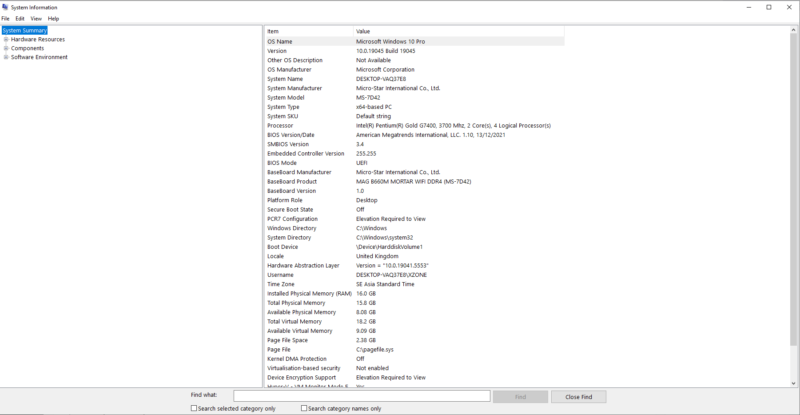
Task: Select the SMBIOS Version row
Action: point(414,144)
